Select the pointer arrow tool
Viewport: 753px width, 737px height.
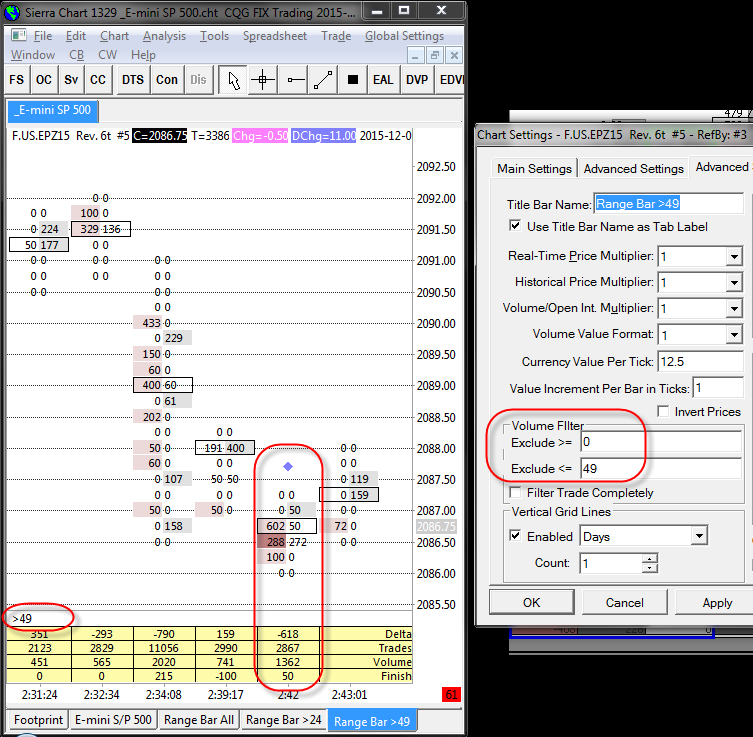[233, 80]
